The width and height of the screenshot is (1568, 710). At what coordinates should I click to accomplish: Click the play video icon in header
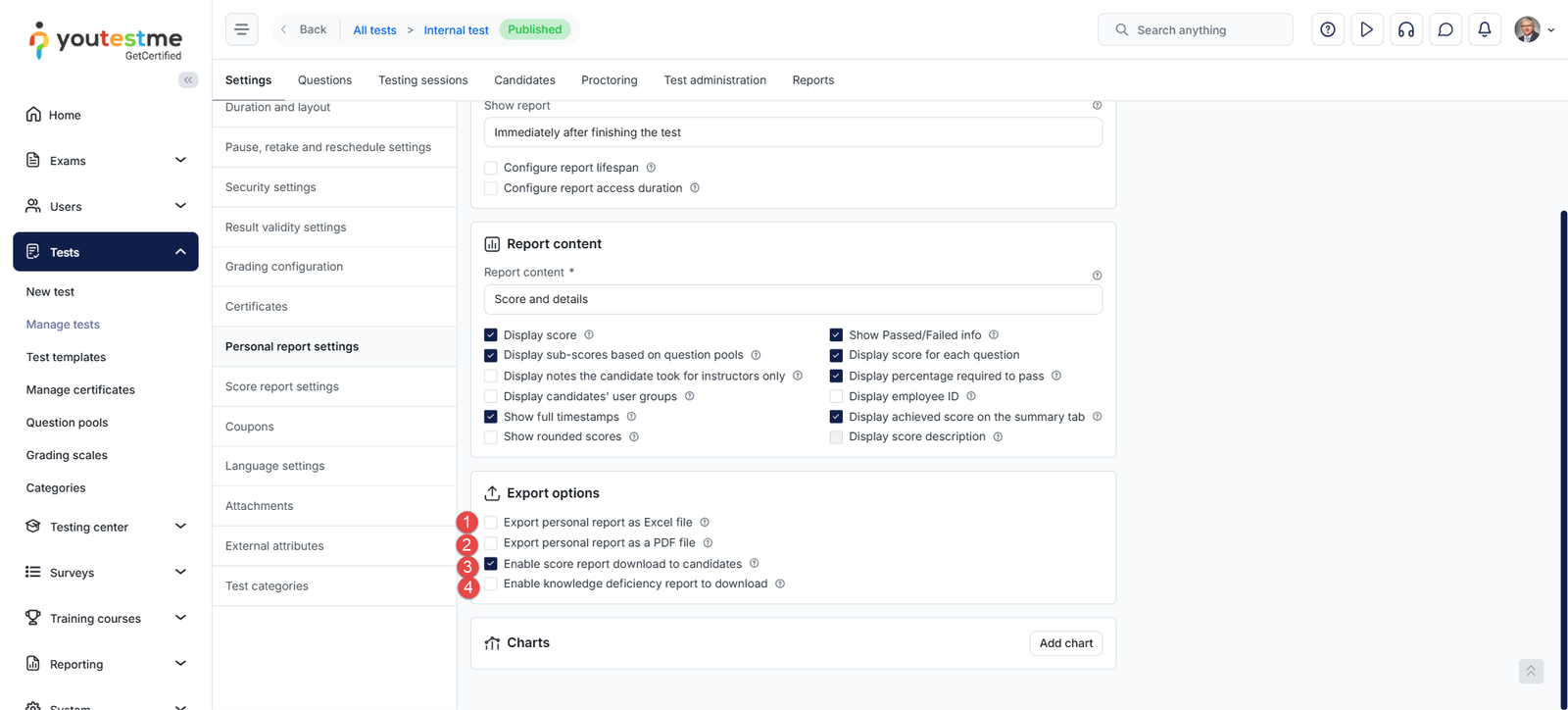[x=1366, y=29]
